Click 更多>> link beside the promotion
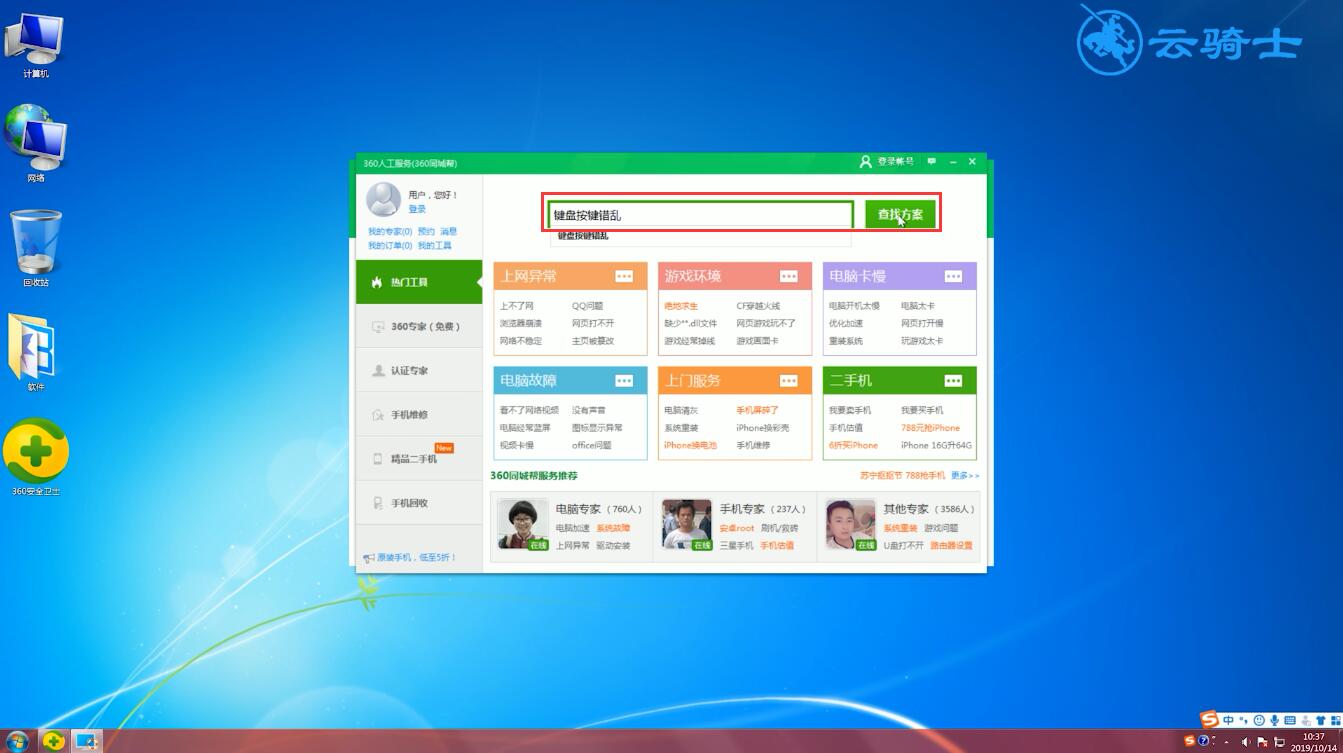The width and height of the screenshot is (1343, 753). [x=965, y=475]
